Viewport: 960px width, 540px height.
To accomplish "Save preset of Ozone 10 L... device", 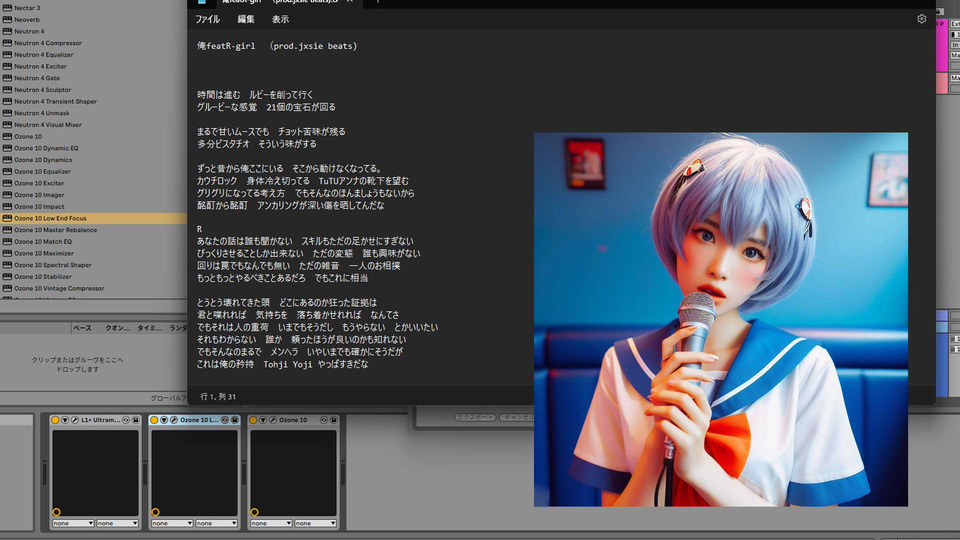I will (x=234, y=420).
